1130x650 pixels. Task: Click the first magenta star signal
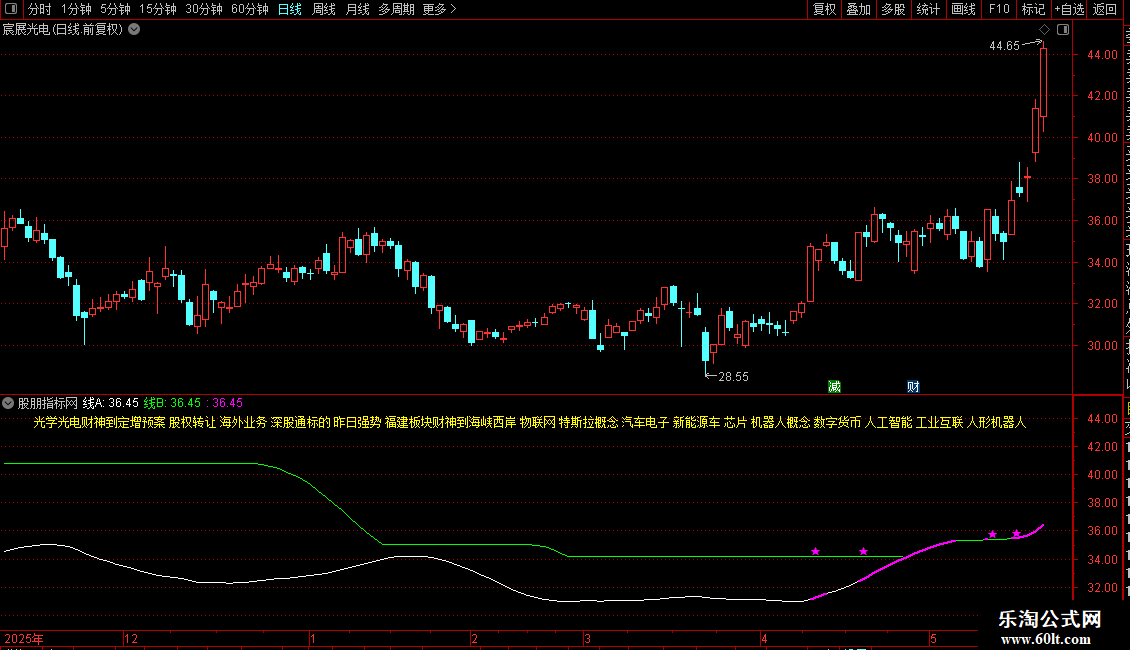coord(815,551)
